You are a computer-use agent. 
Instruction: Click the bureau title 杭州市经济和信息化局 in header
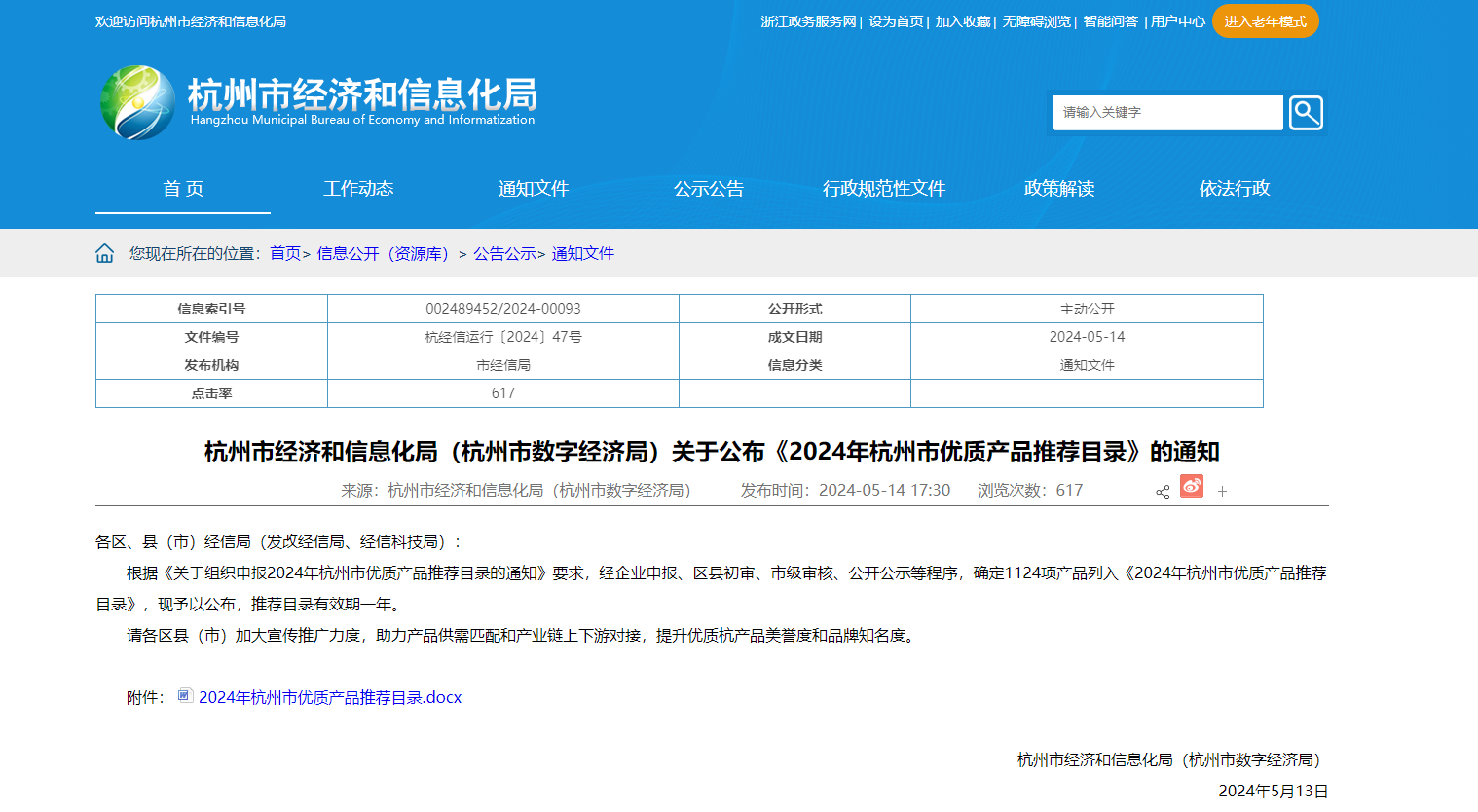pyautogui.click(x=362, y=94)
